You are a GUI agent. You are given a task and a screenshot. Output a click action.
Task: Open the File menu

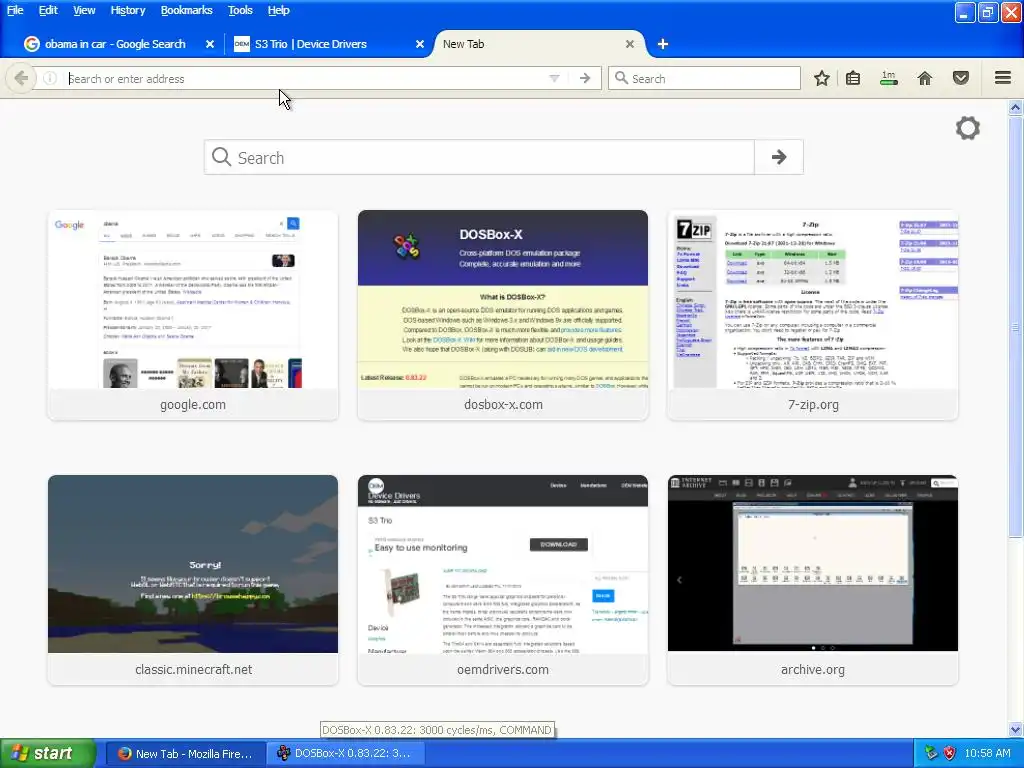(14, 10)
